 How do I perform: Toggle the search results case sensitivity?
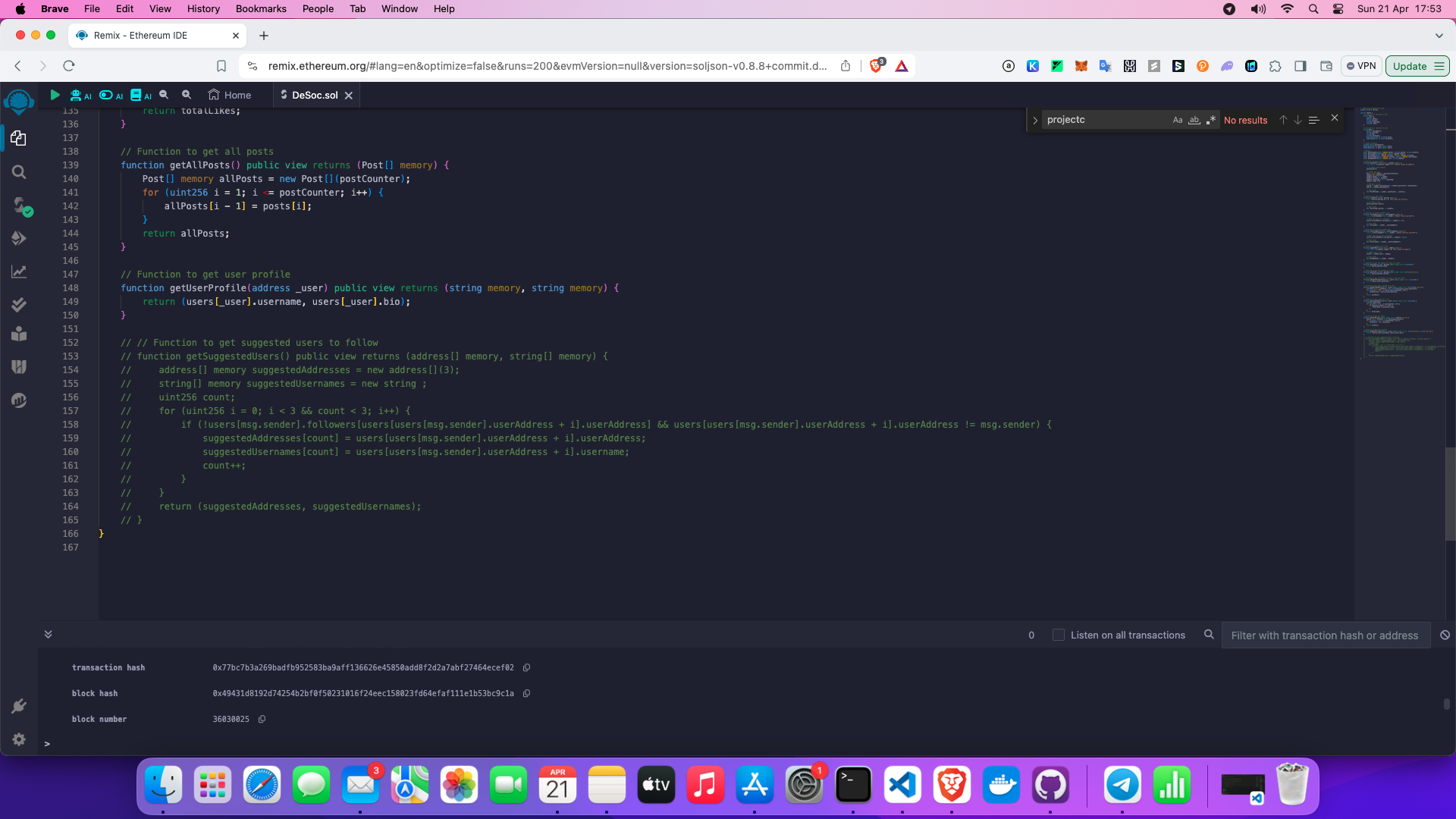(x=1177, y=120)
